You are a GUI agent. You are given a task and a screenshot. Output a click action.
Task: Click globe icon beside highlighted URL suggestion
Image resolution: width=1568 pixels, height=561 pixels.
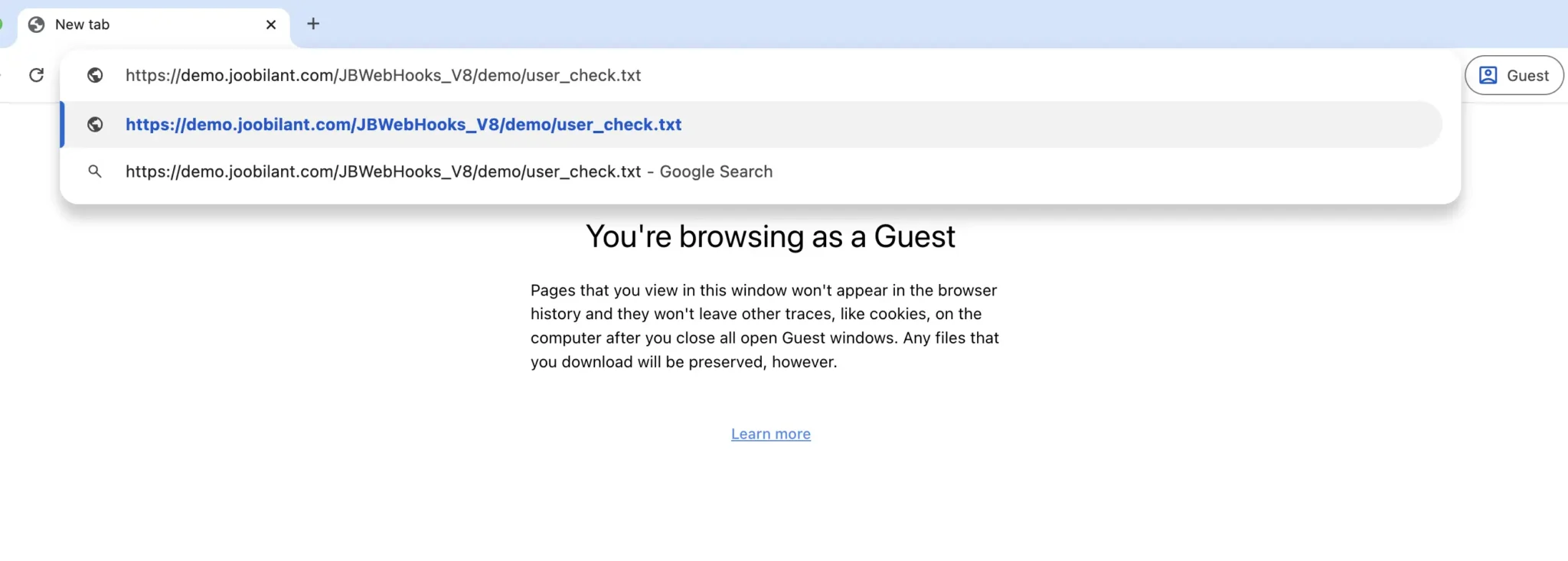click(95, 124)
